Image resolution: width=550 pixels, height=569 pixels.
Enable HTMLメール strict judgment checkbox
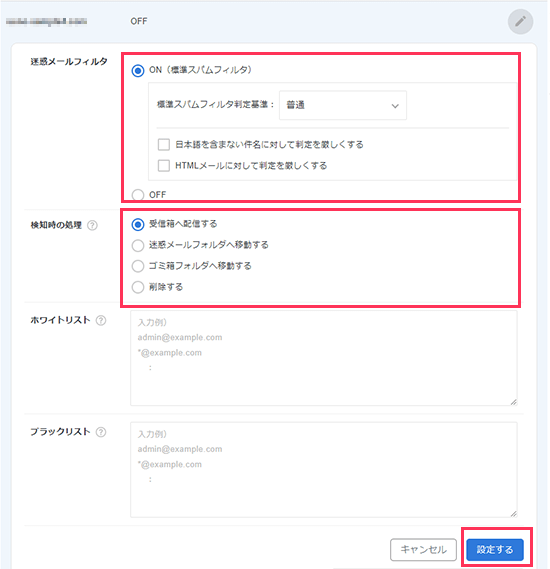(164, 166)
